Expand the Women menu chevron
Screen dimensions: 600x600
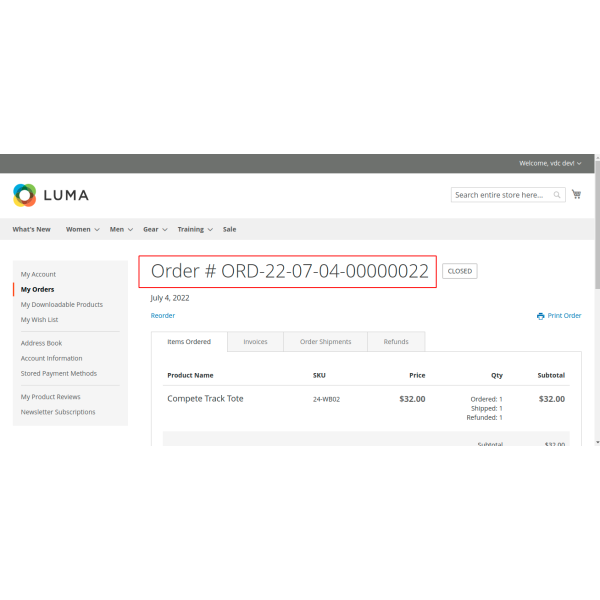[97, 230]
